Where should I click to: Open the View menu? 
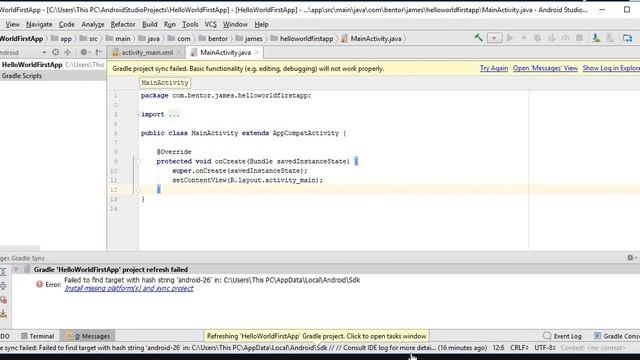click(12, 24)
